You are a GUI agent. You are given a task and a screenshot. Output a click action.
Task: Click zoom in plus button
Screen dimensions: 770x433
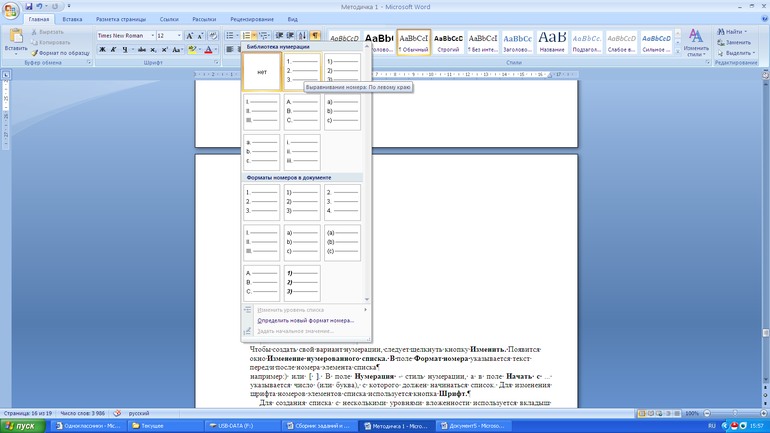pos(764,413)
